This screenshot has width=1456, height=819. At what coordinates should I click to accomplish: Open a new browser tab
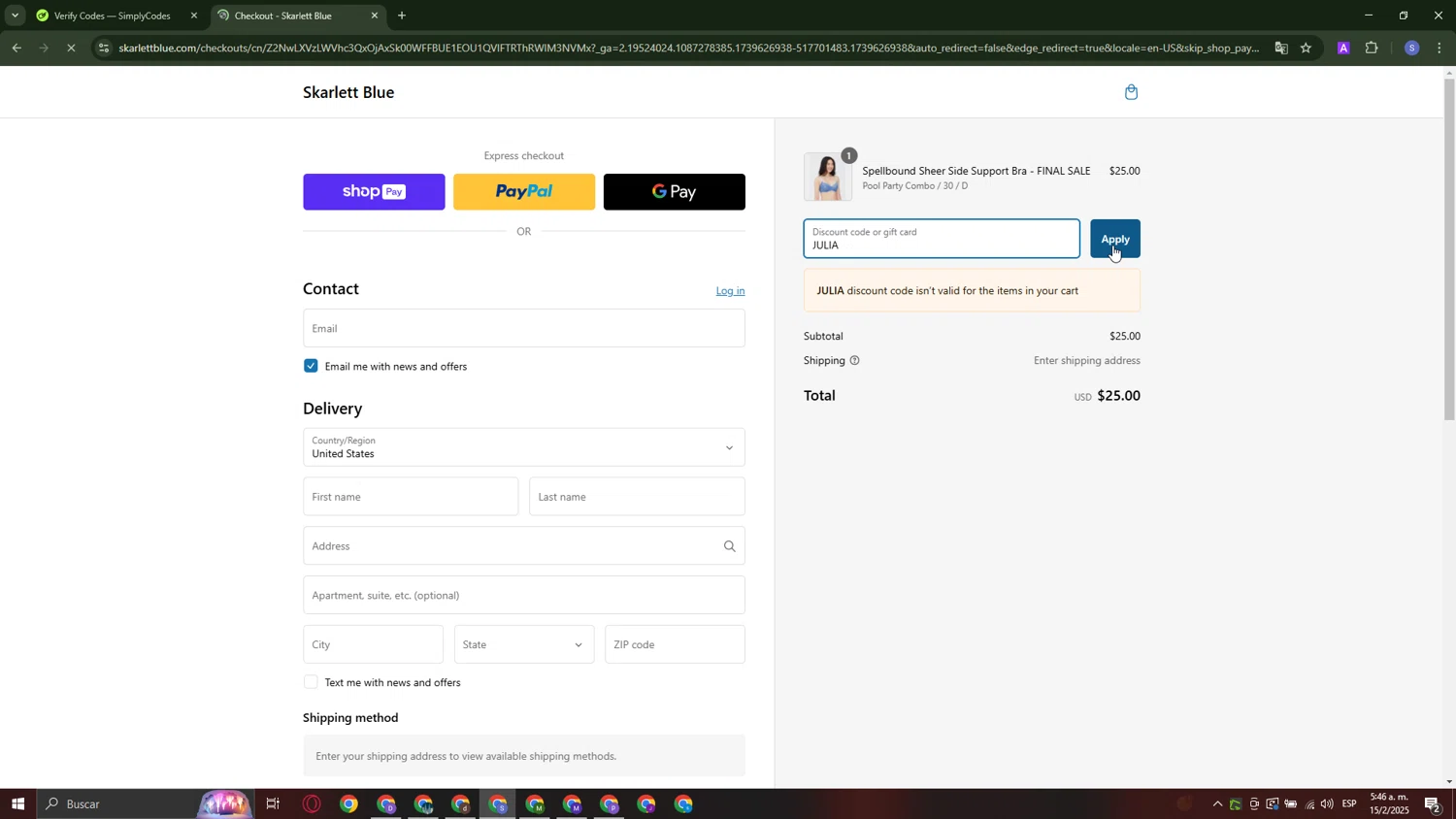[402, 16]
